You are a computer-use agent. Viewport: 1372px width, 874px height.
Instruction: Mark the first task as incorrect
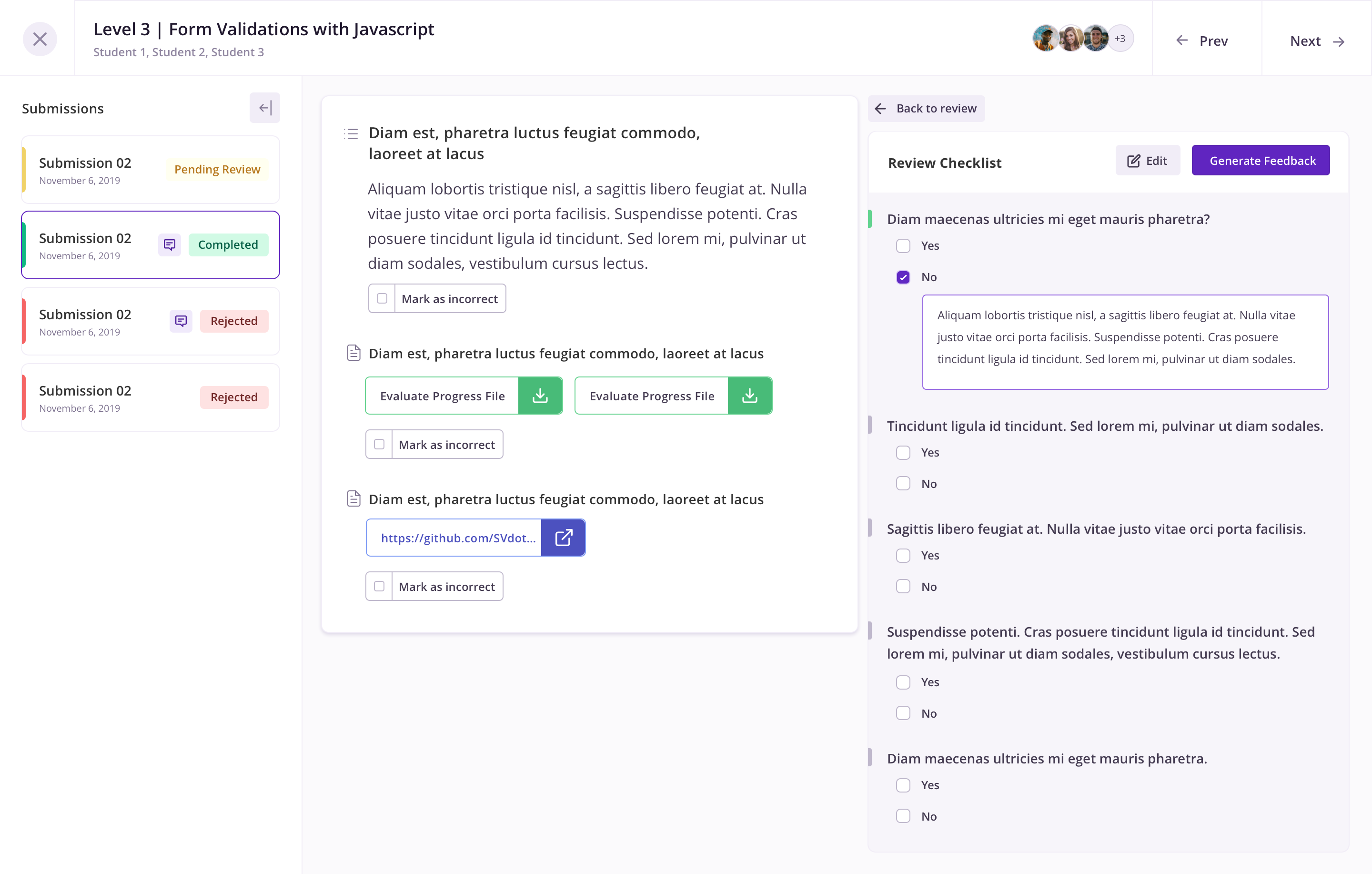coord(383,297)
